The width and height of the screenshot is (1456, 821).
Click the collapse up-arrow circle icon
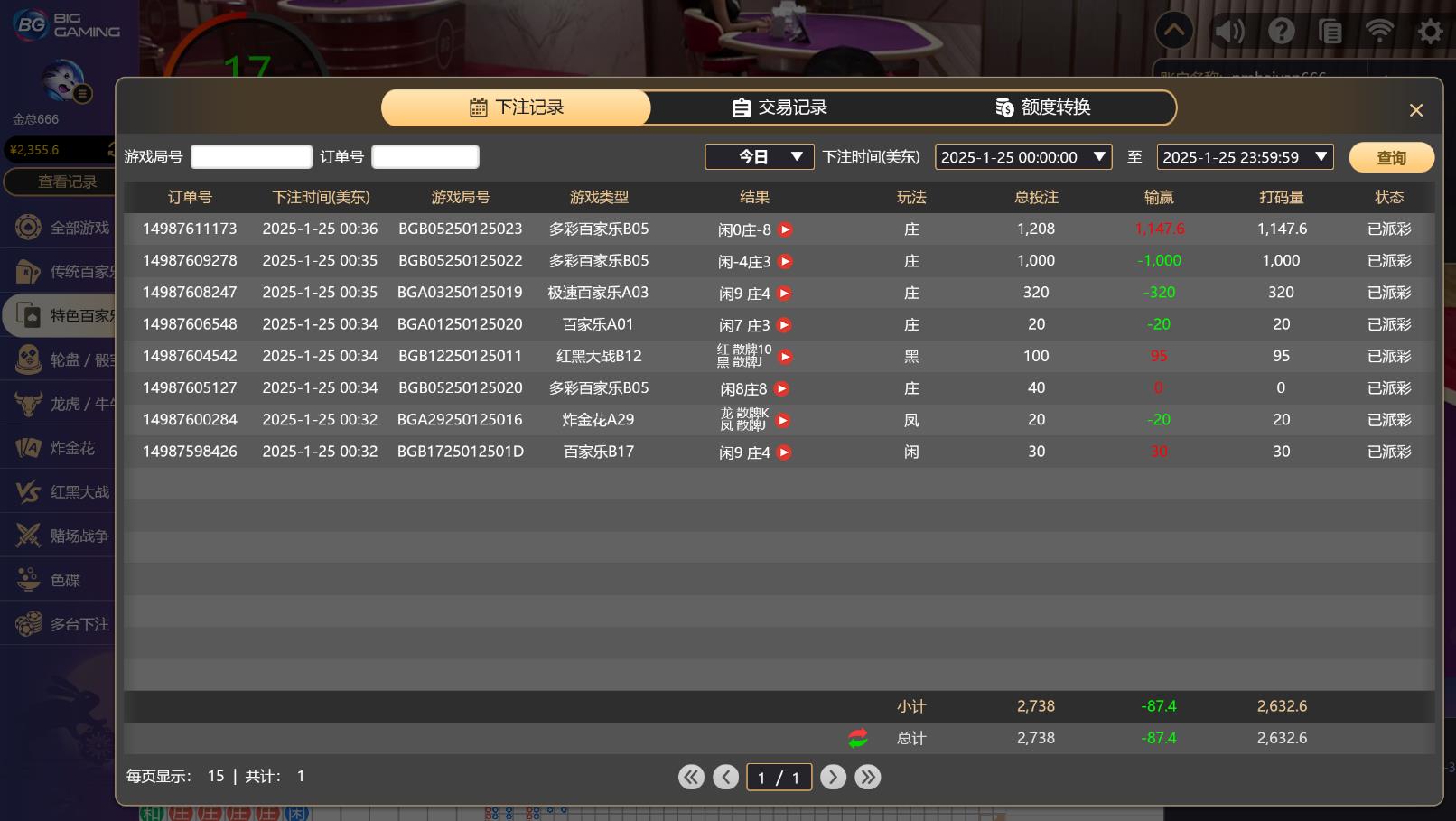tap(1174, 31)
